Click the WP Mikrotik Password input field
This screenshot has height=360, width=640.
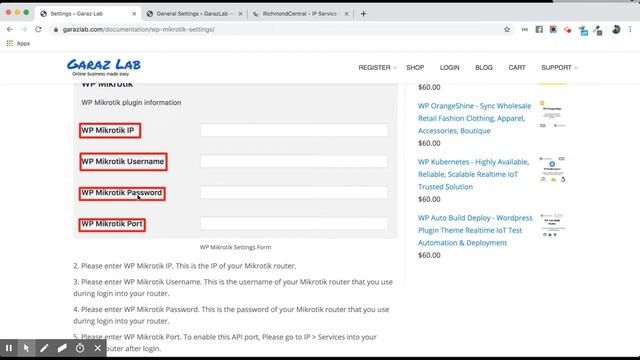(294, 192)
